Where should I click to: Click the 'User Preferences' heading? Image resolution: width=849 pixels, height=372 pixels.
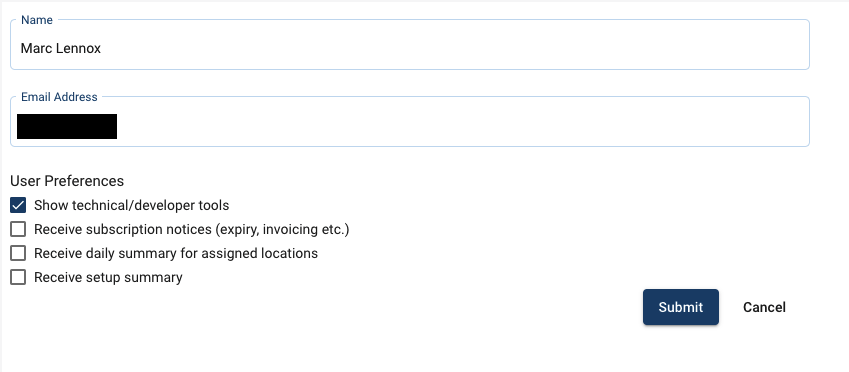coord(67,180)
